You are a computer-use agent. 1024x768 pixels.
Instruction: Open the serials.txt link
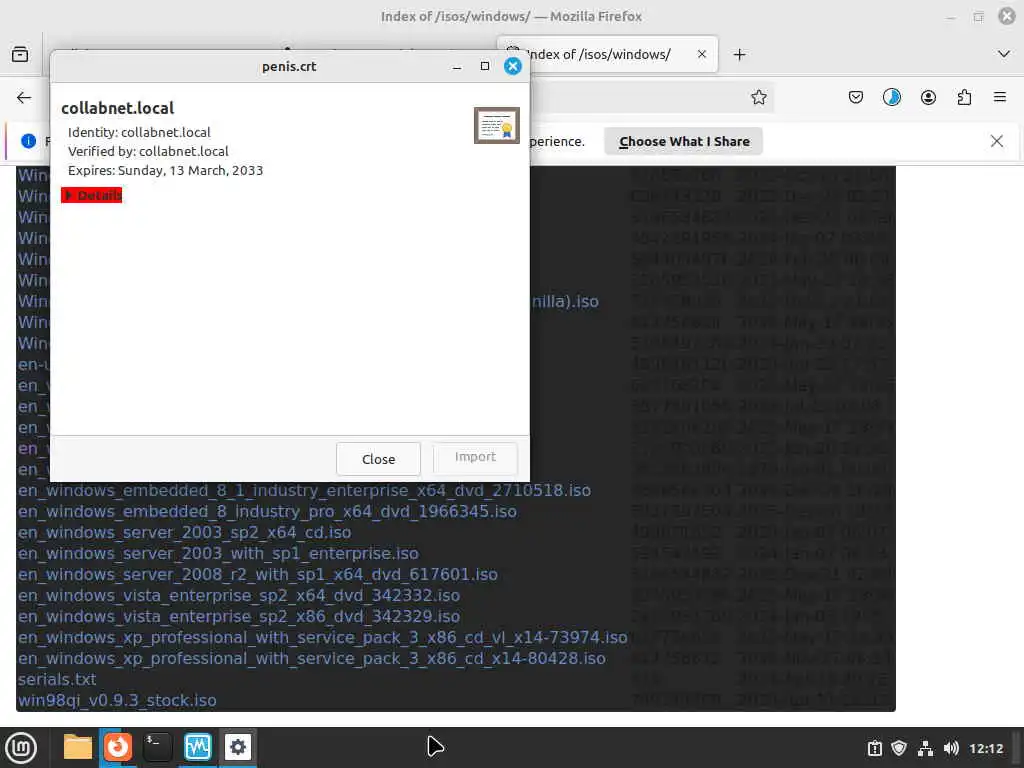pos(57,679)
